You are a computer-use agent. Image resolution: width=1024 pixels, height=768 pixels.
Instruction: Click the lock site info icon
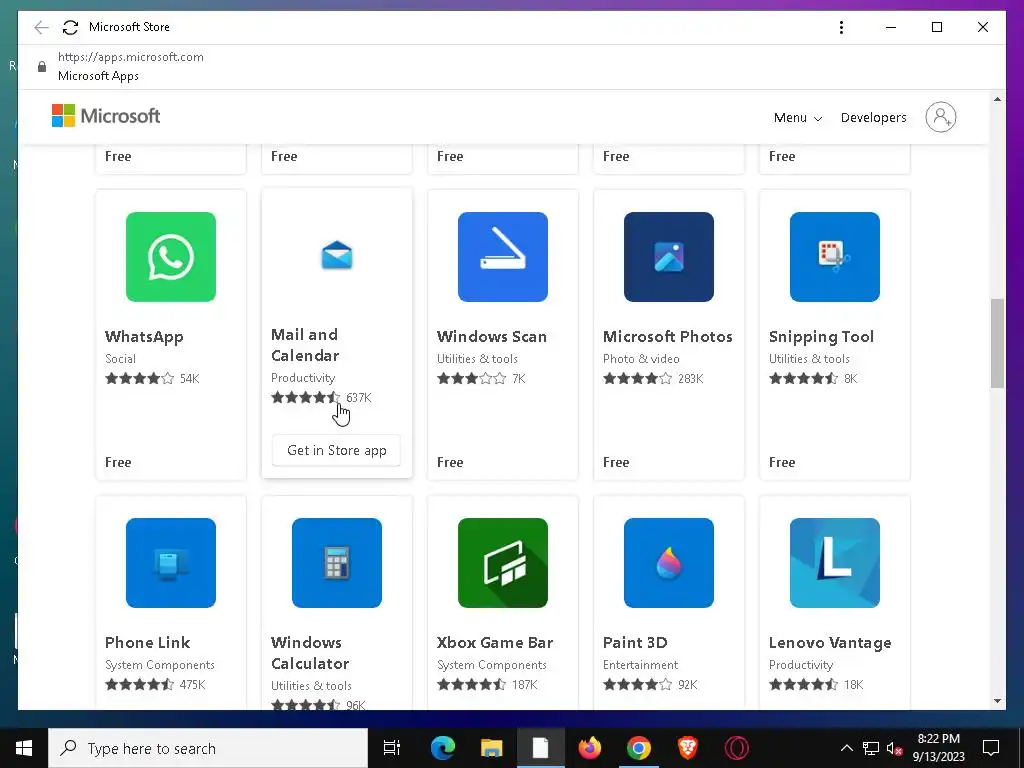click(42, 67)
